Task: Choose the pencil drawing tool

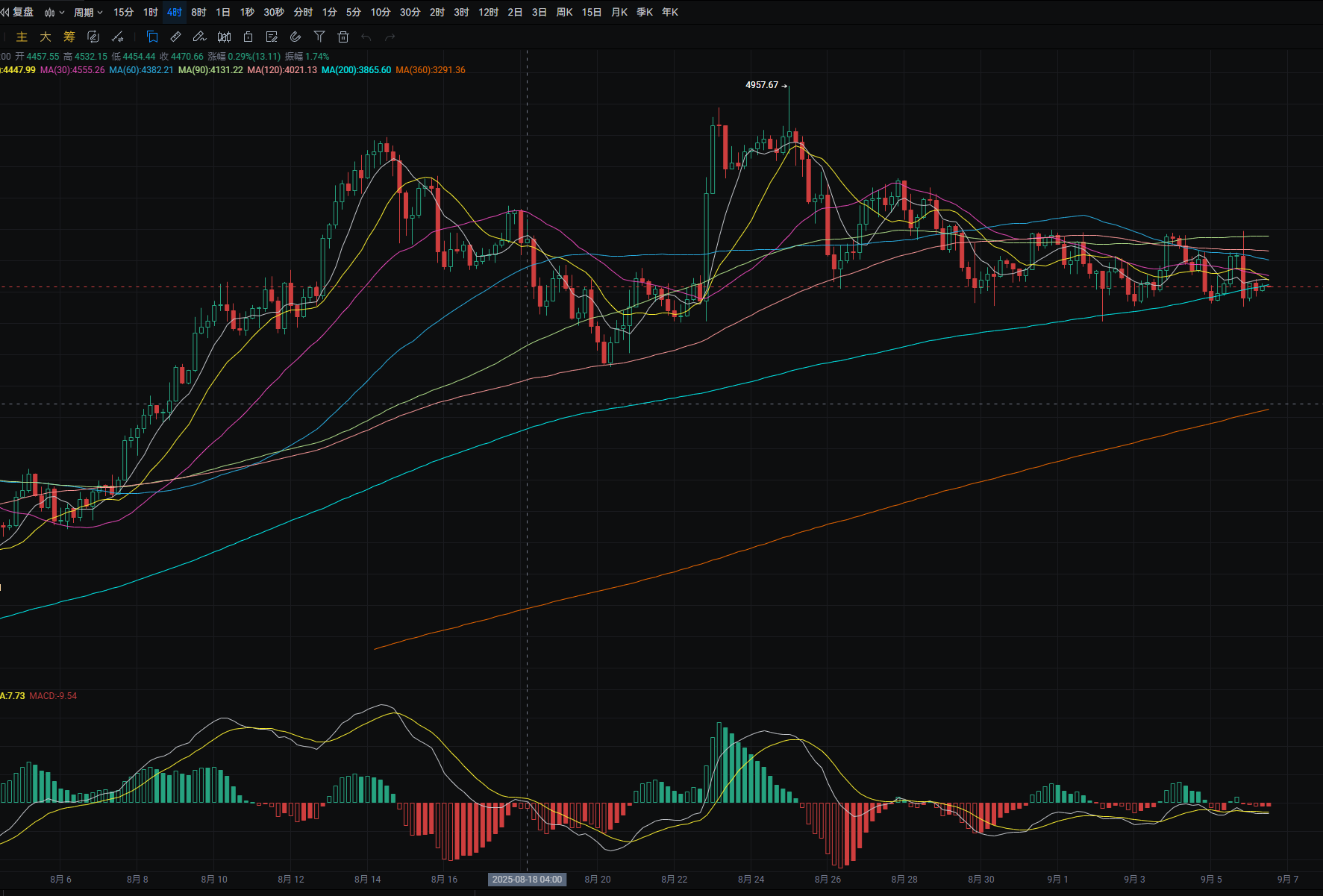Action: pyautogui.click(x=199, y=37)
